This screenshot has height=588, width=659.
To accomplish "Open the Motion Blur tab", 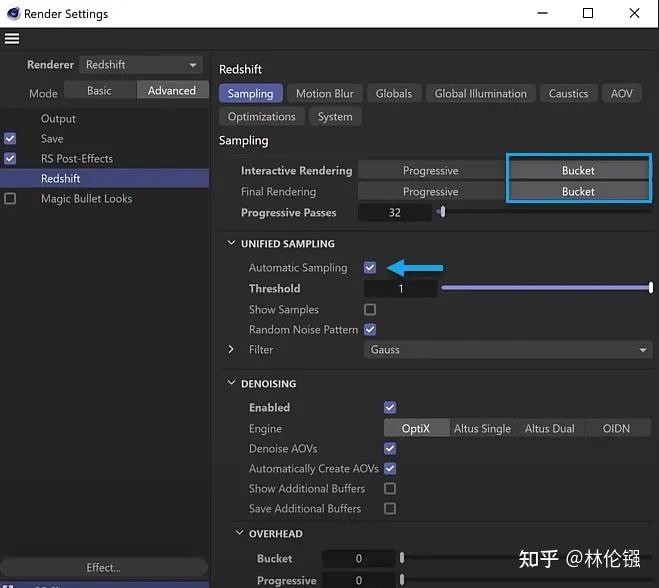I will coord(324,93).
